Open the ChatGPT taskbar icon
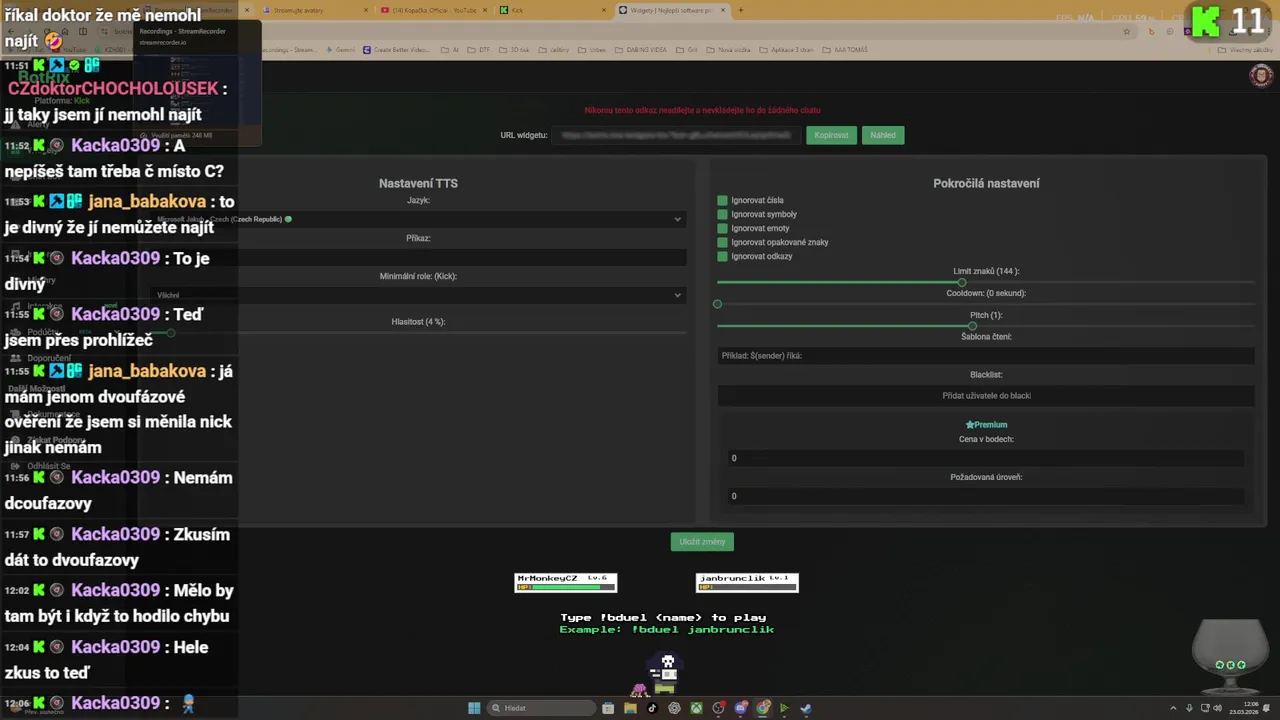 [x=674, y=708]
